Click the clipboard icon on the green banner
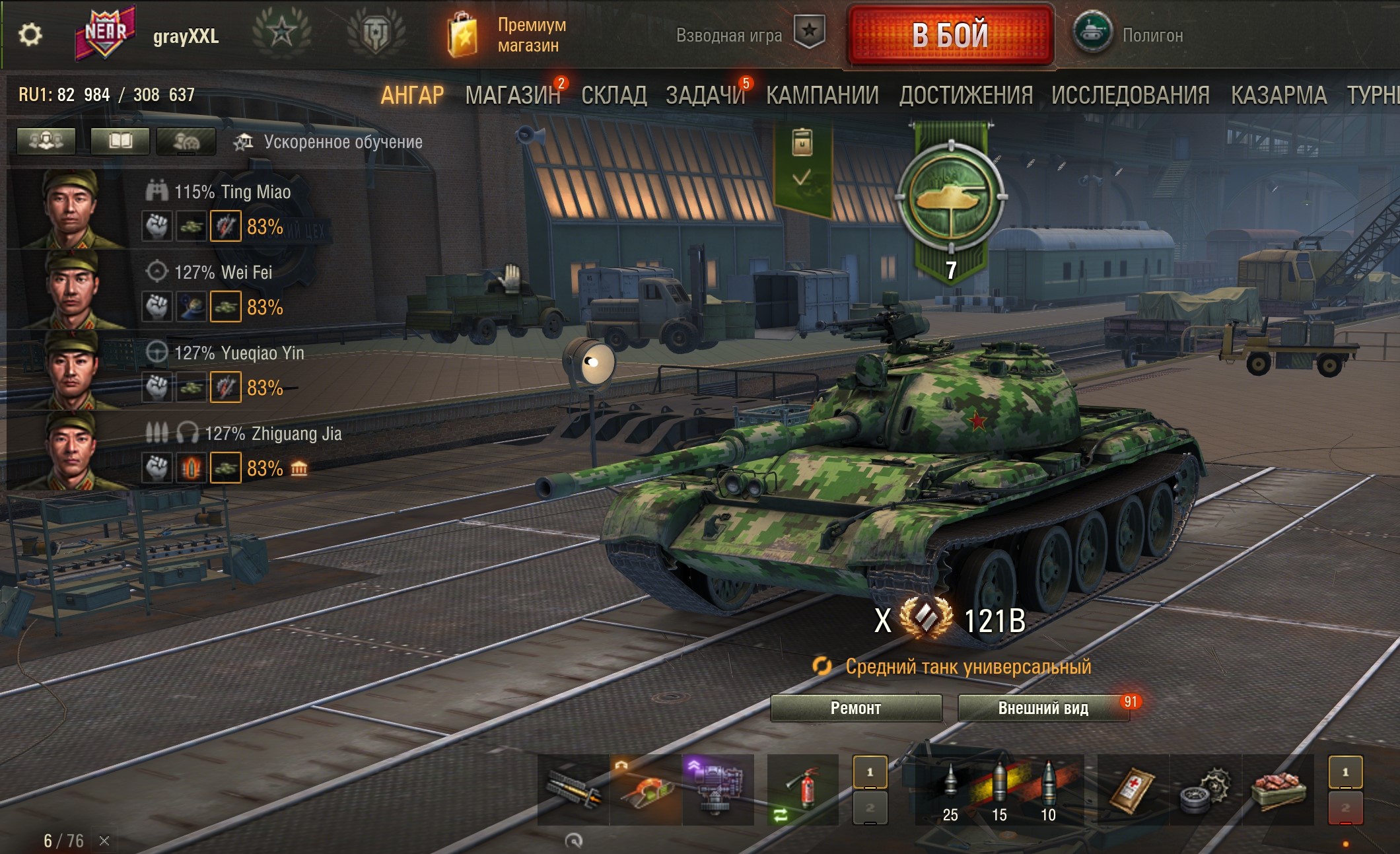 tap(802, 142)
